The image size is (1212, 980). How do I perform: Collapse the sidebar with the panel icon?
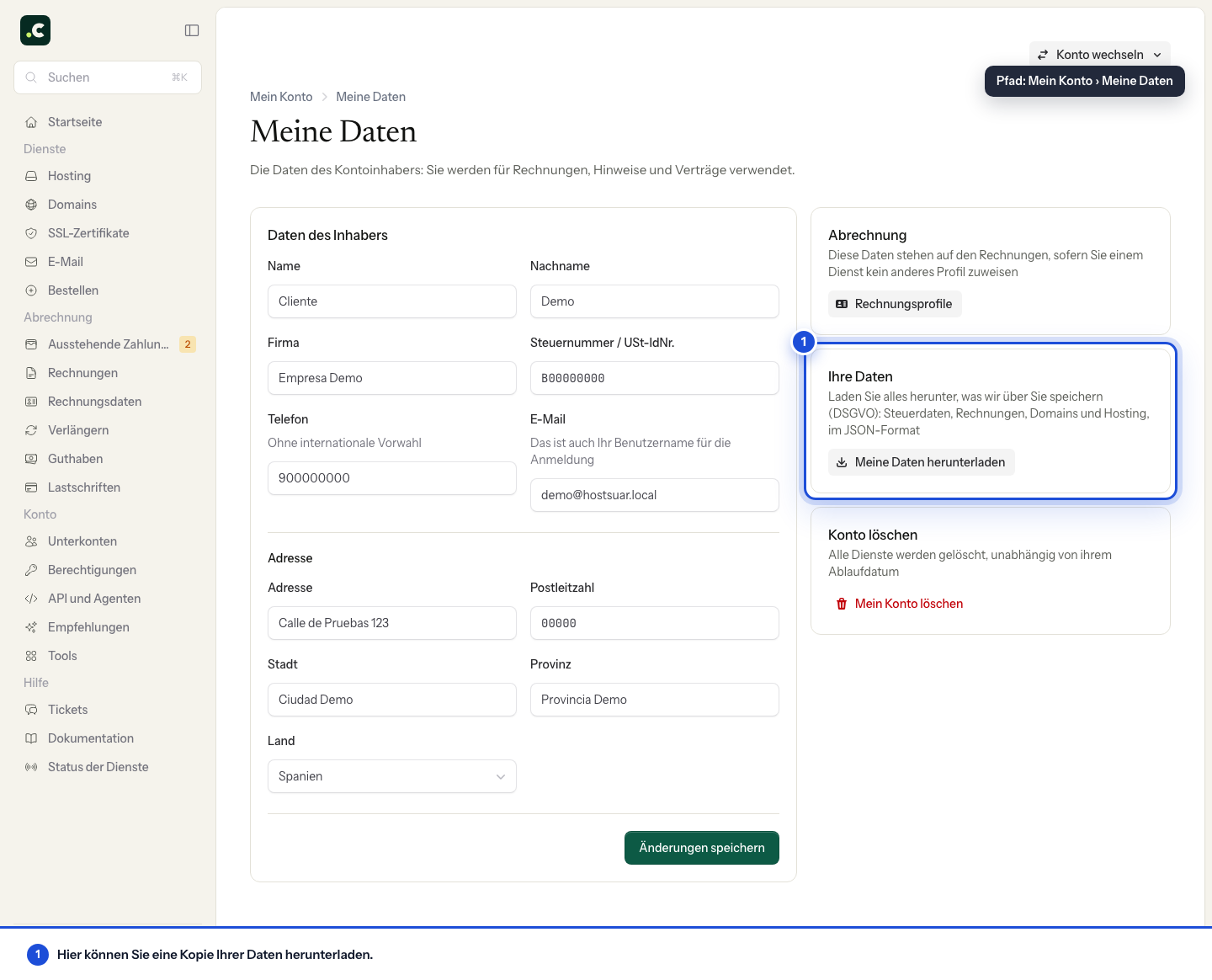pos(192,30)
